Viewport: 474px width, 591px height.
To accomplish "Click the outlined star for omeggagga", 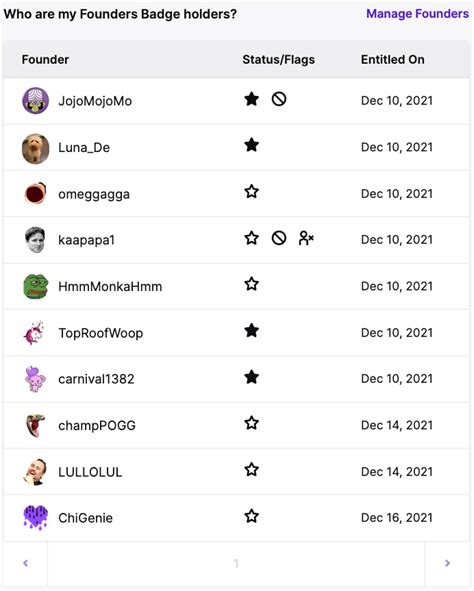I will (x=251, y=191).
